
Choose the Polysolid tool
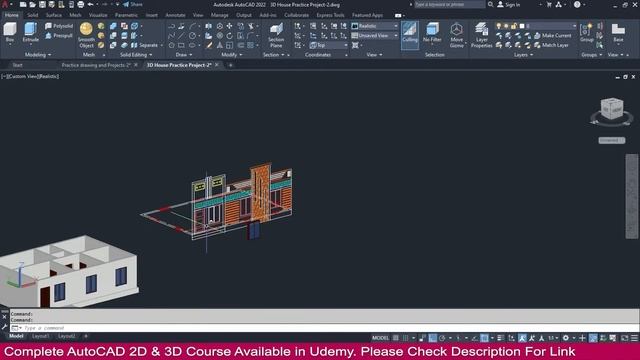59,26
